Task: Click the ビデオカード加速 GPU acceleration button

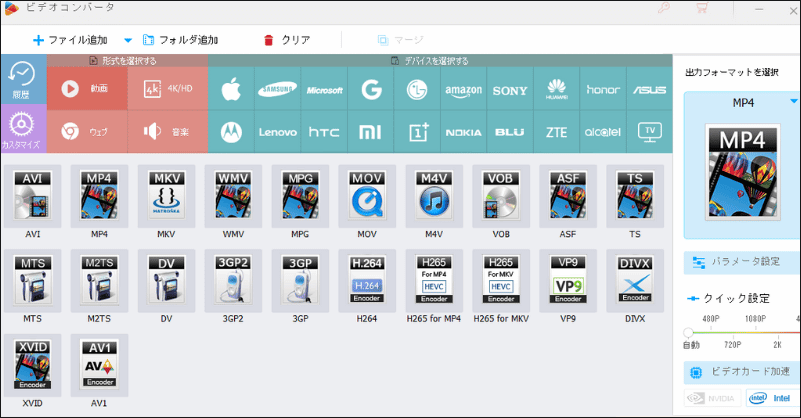Action: click(x=742, y=372)
